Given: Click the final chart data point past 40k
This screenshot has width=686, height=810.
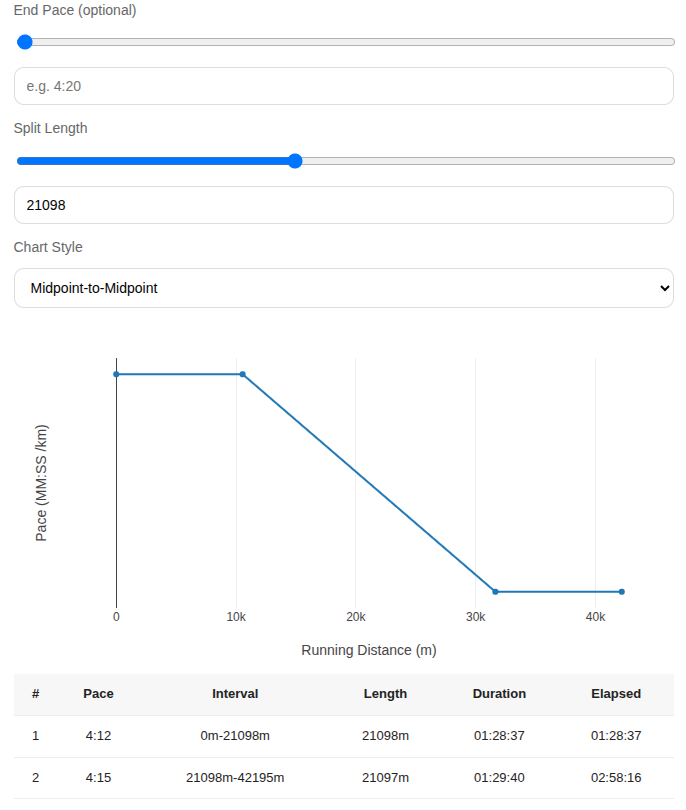Looking at the screenshot, I should pos(621,592).
